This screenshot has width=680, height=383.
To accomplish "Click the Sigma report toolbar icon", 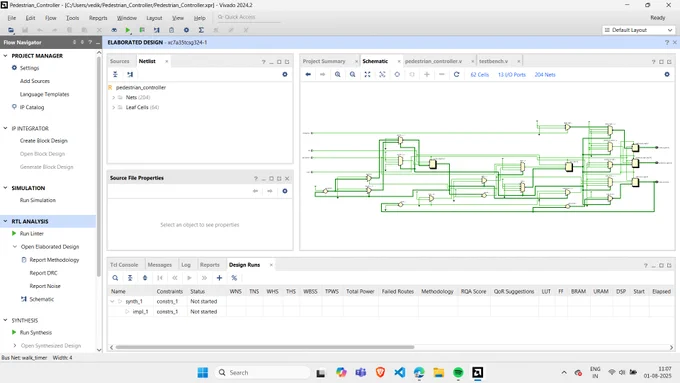I will (201, 30).
